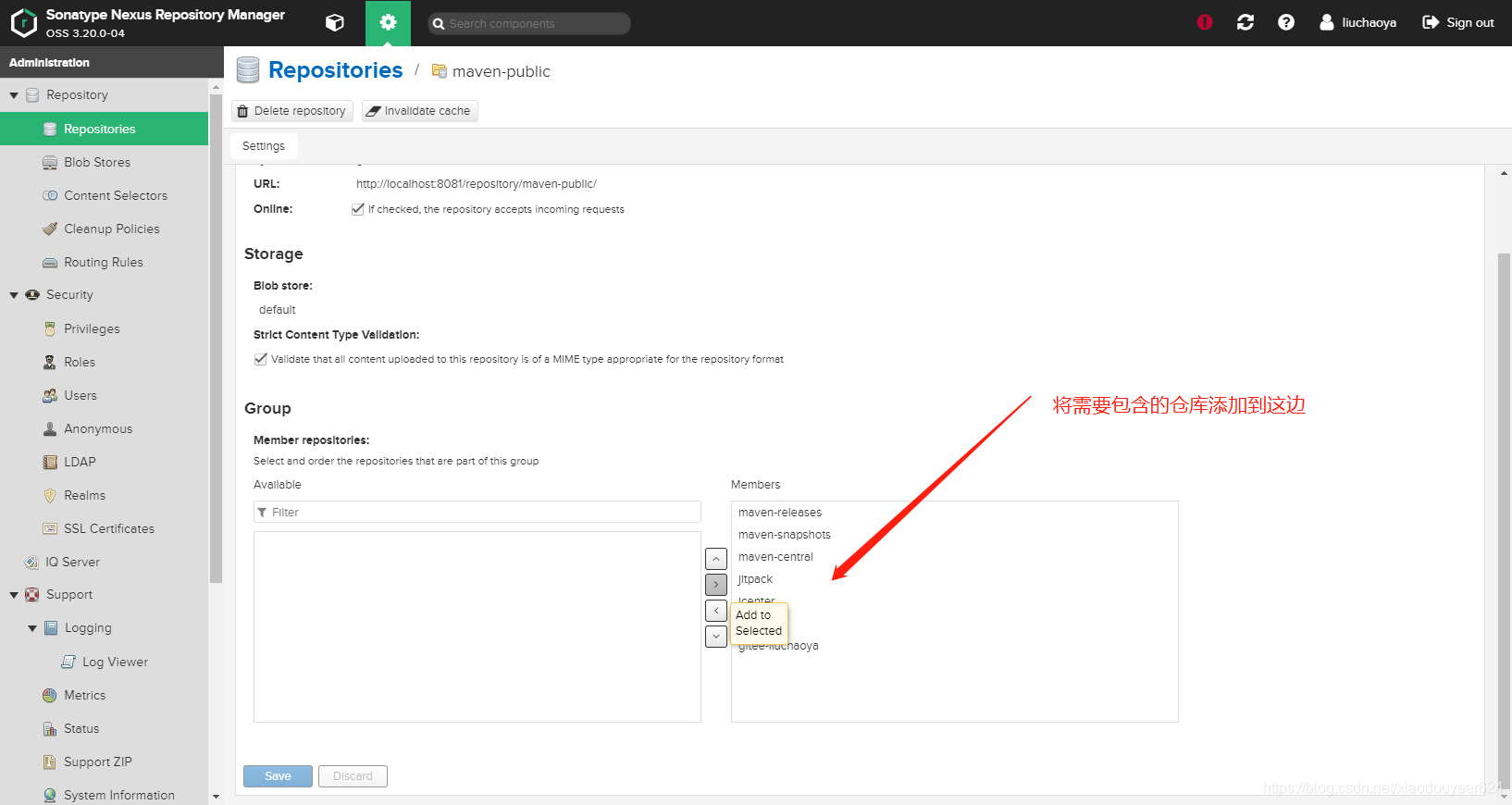
Task: Toggle Strict Content Type Validation checkbox
Action: coord(261,359)
